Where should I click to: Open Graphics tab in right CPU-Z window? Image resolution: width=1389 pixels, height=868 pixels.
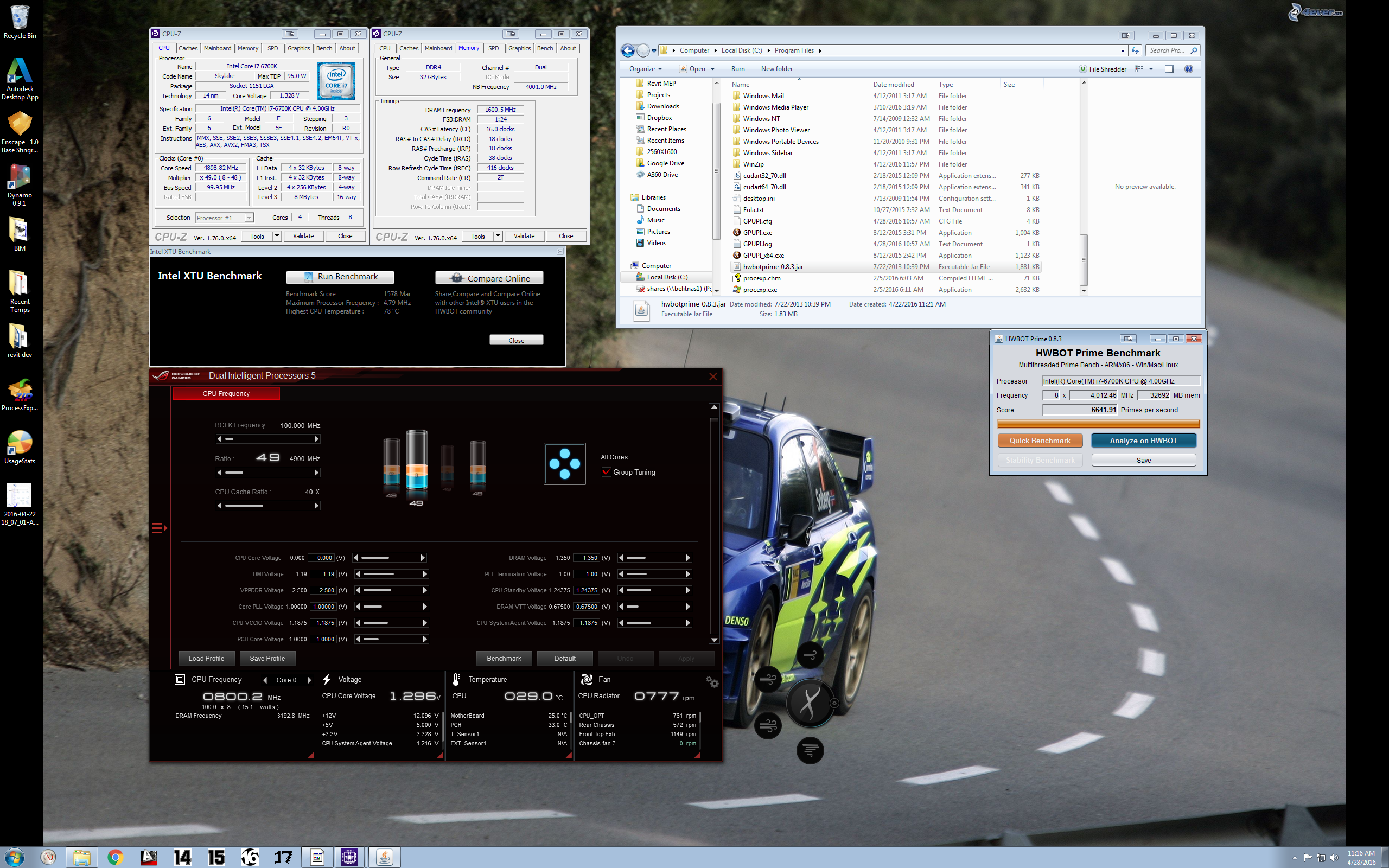[519, 48]
